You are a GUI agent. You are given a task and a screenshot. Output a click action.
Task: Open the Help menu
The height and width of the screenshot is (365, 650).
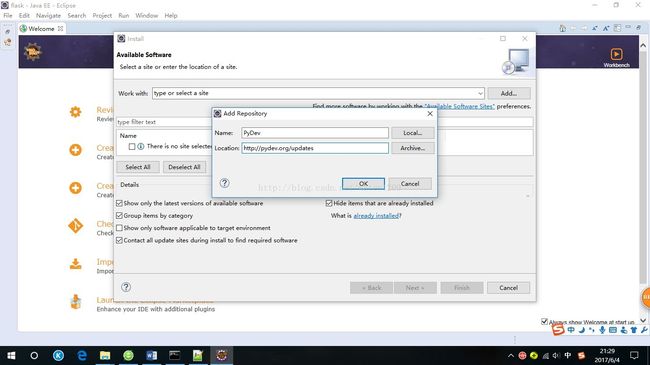[x=171, y=15]
